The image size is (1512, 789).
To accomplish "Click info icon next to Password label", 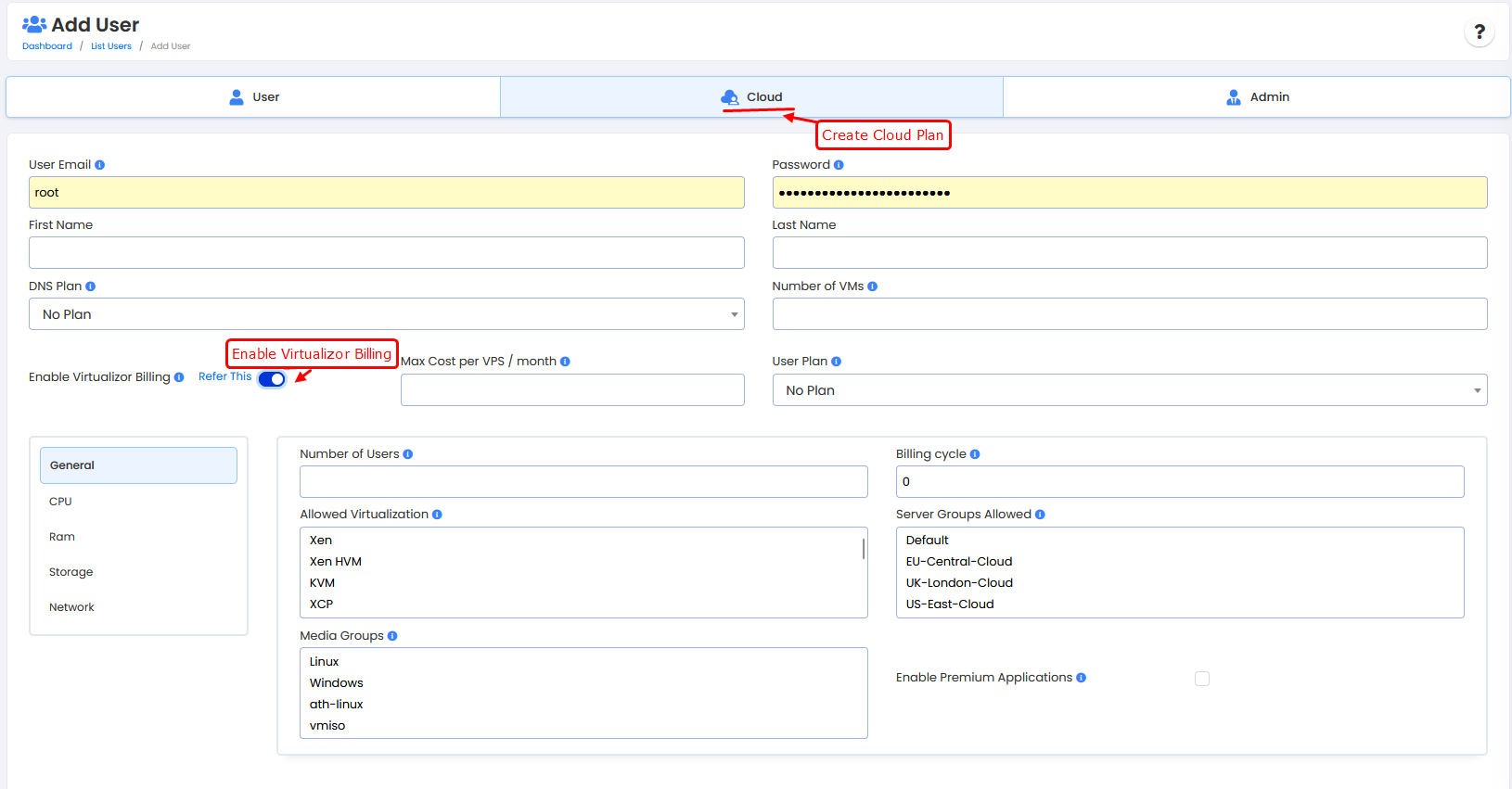I will pos(839,165).
